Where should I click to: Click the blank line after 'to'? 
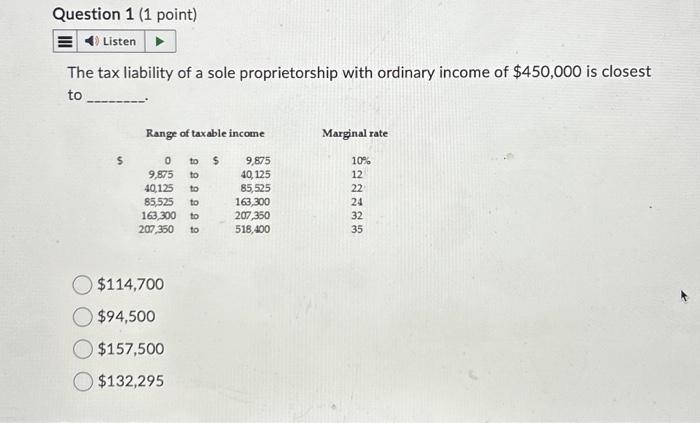[x=116, y=97]
